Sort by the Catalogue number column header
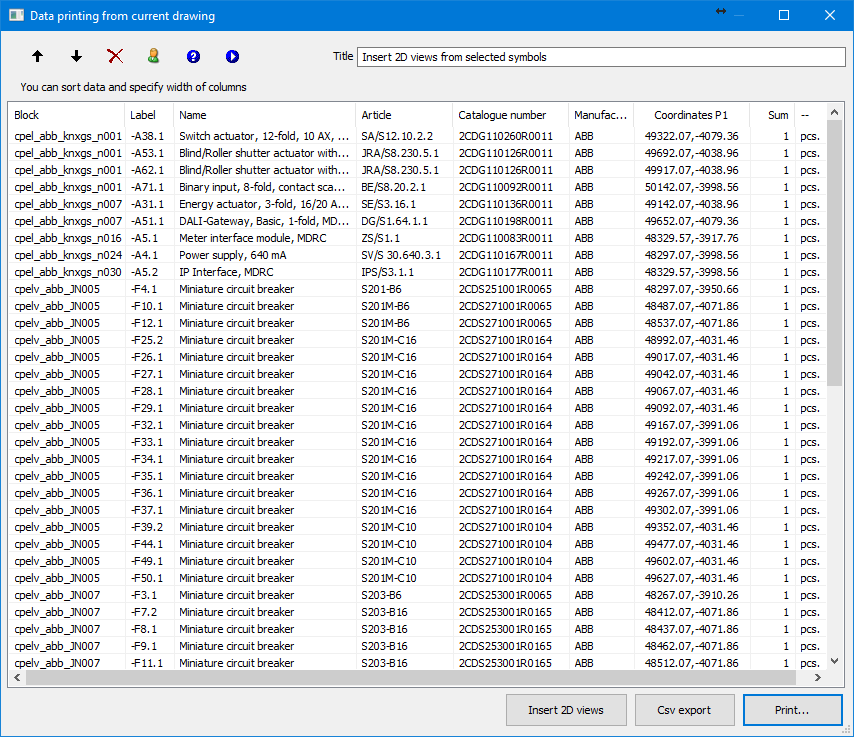 (x=510, y=115)
